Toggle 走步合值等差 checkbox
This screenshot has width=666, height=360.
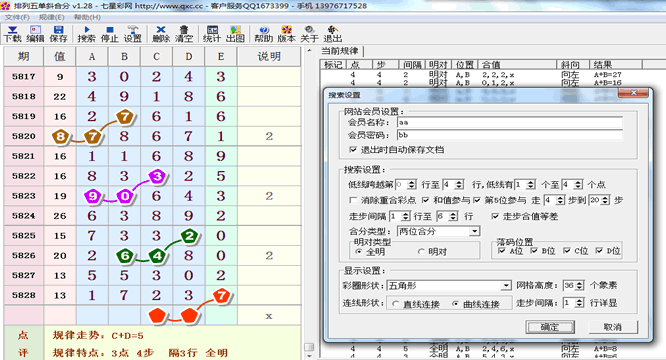tap(495, 217)
